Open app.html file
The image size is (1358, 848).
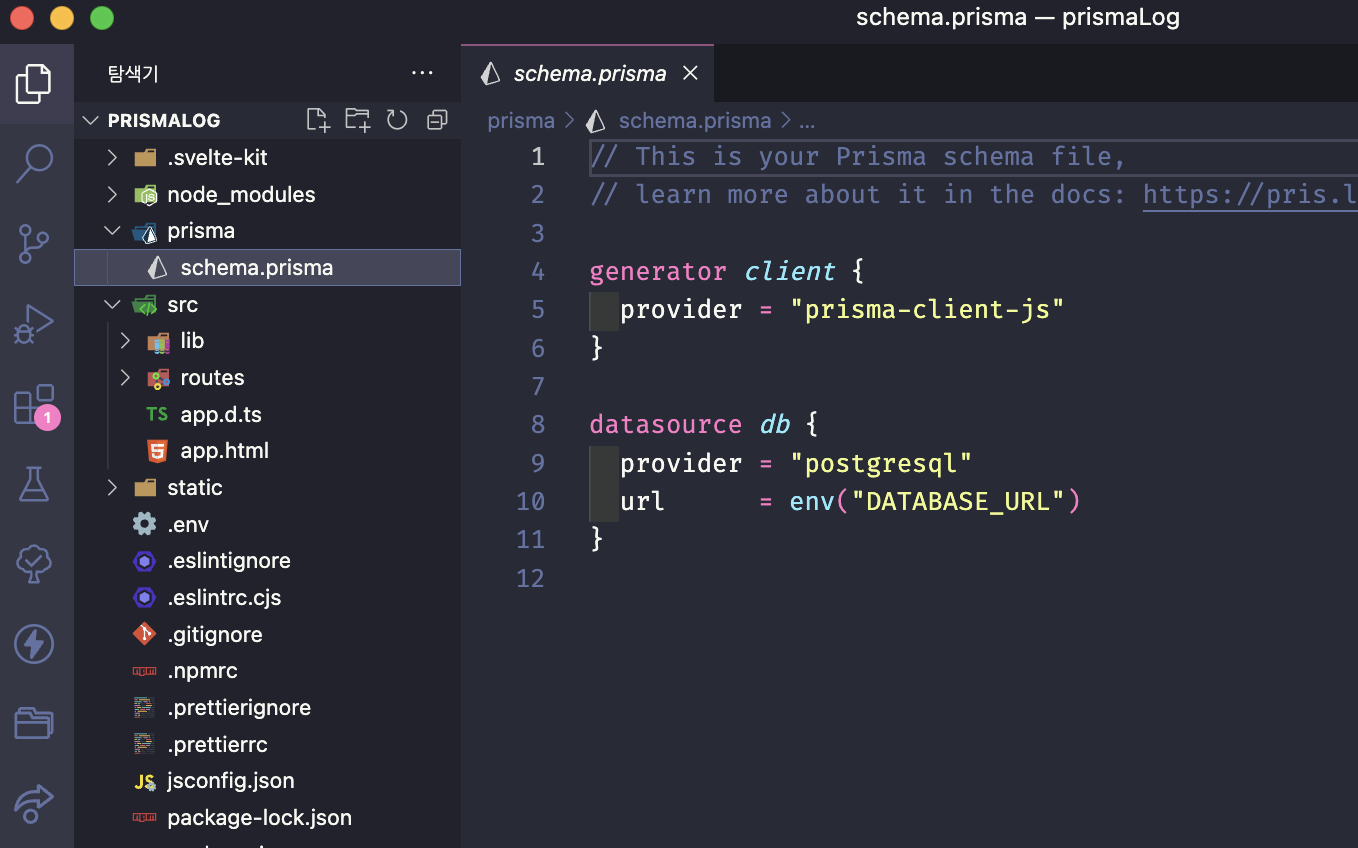click(x=268, y=451)
